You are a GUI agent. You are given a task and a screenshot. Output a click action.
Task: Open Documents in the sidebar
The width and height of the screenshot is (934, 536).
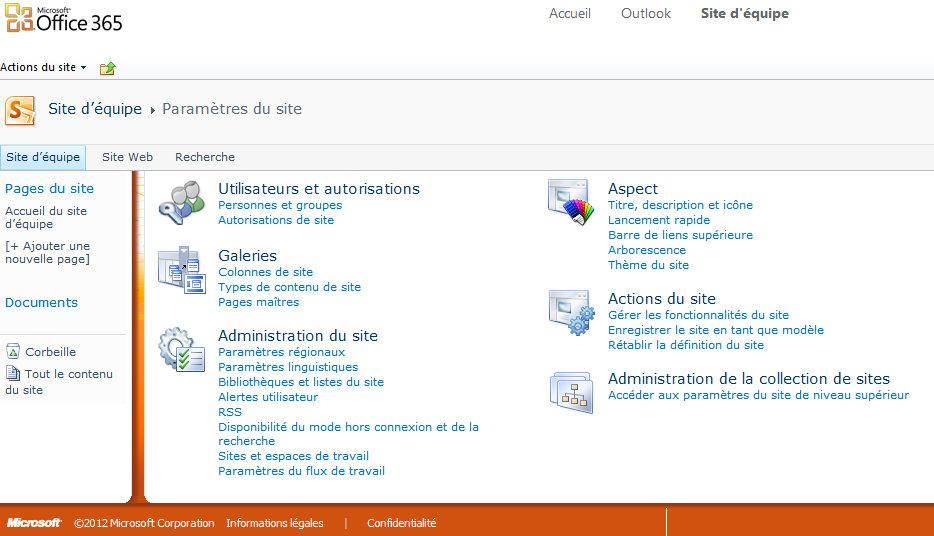pyautogui.click(x=41, y=303)
